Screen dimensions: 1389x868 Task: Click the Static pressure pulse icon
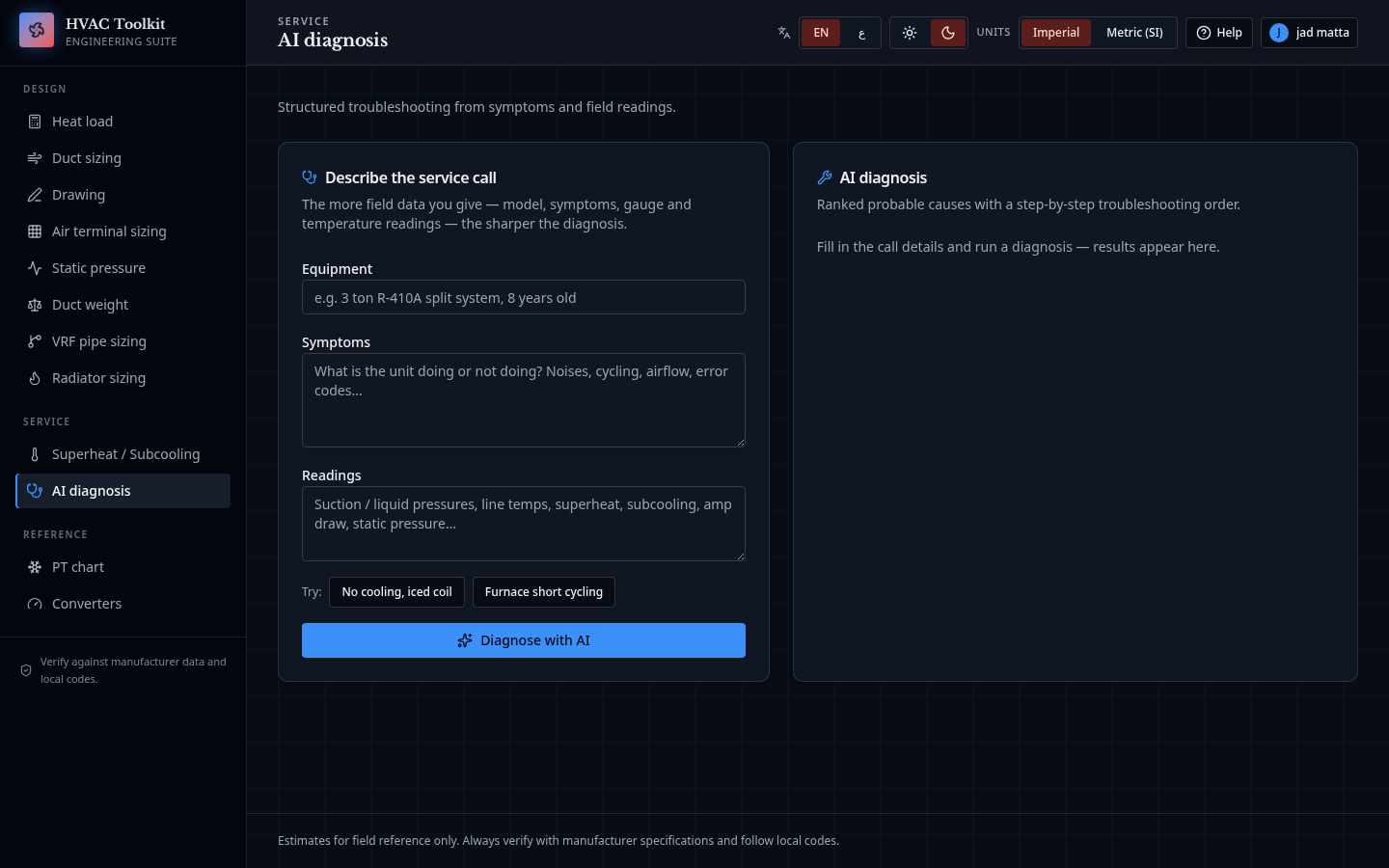35,268
